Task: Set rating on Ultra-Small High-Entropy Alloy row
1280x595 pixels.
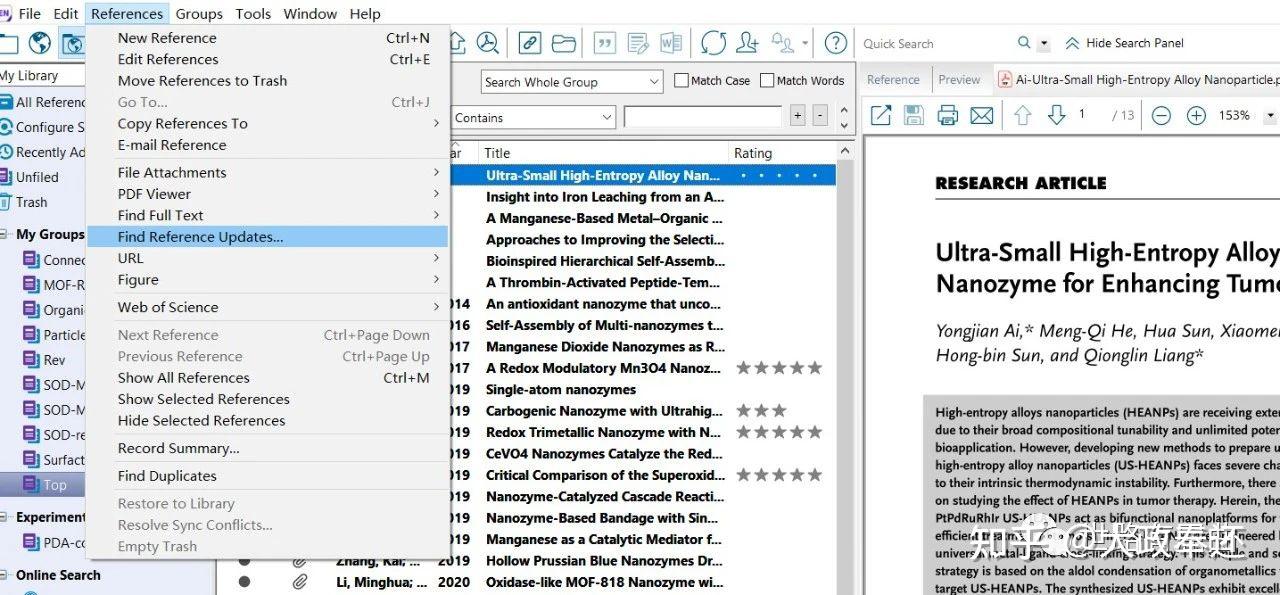Action: pos(780,176)
